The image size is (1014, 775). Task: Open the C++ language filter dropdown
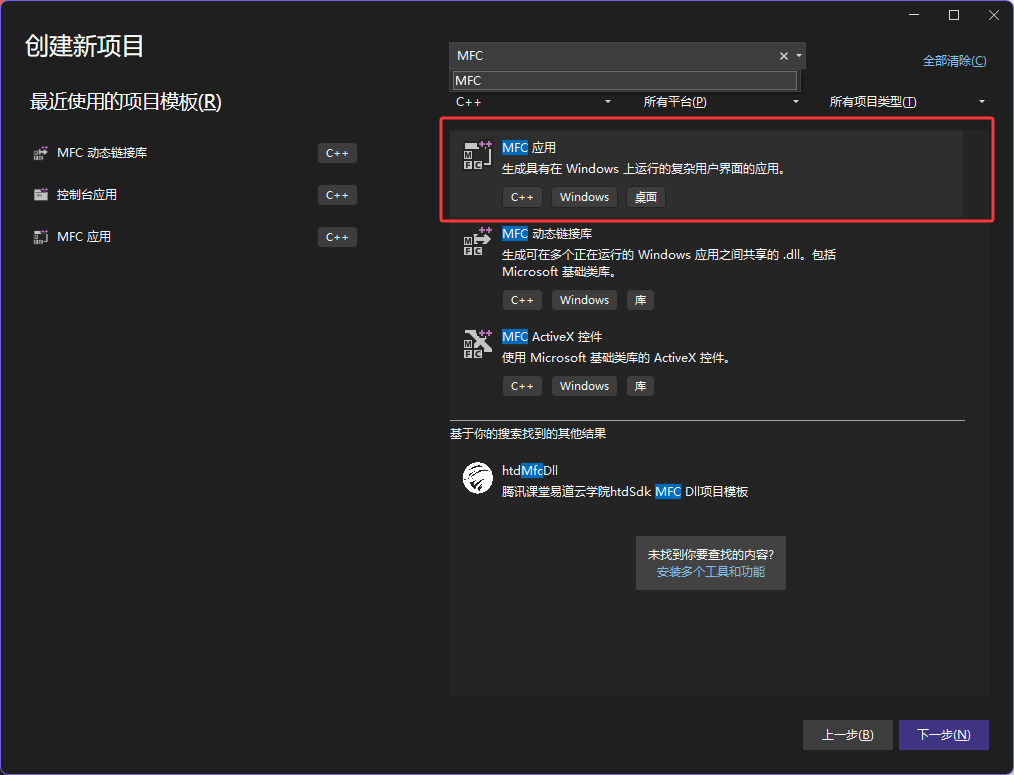tap(532, 102)
